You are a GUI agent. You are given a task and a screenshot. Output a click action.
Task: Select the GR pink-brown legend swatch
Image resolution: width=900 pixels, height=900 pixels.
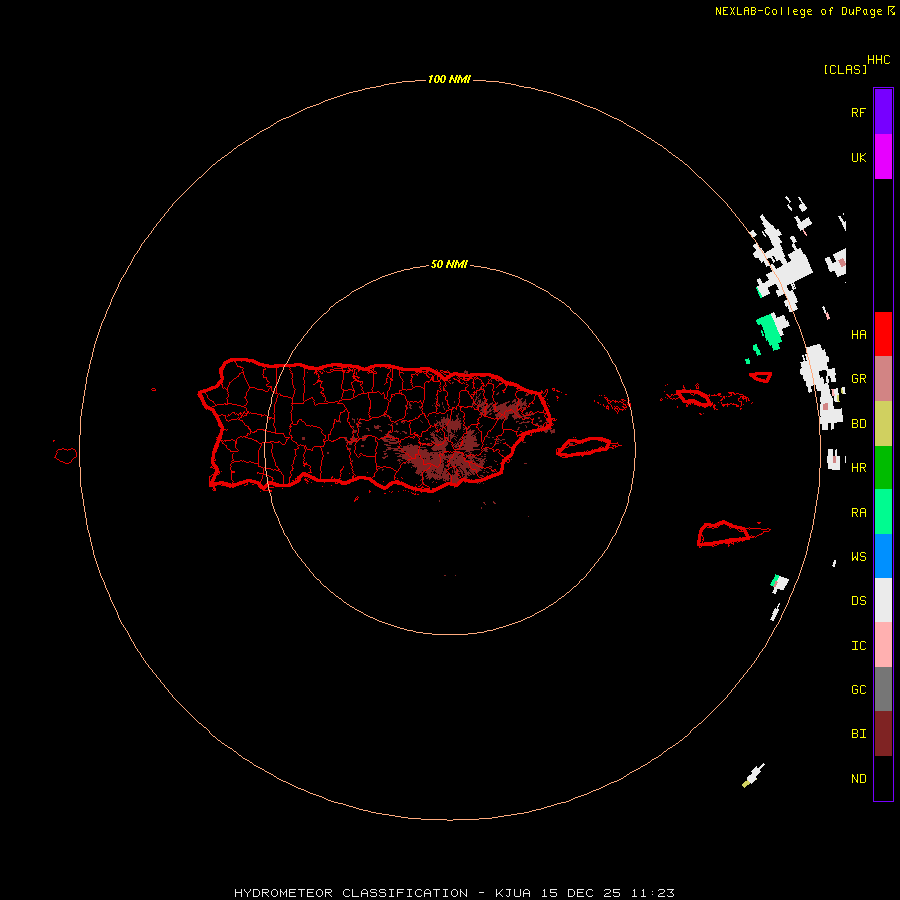click(883, 379)
